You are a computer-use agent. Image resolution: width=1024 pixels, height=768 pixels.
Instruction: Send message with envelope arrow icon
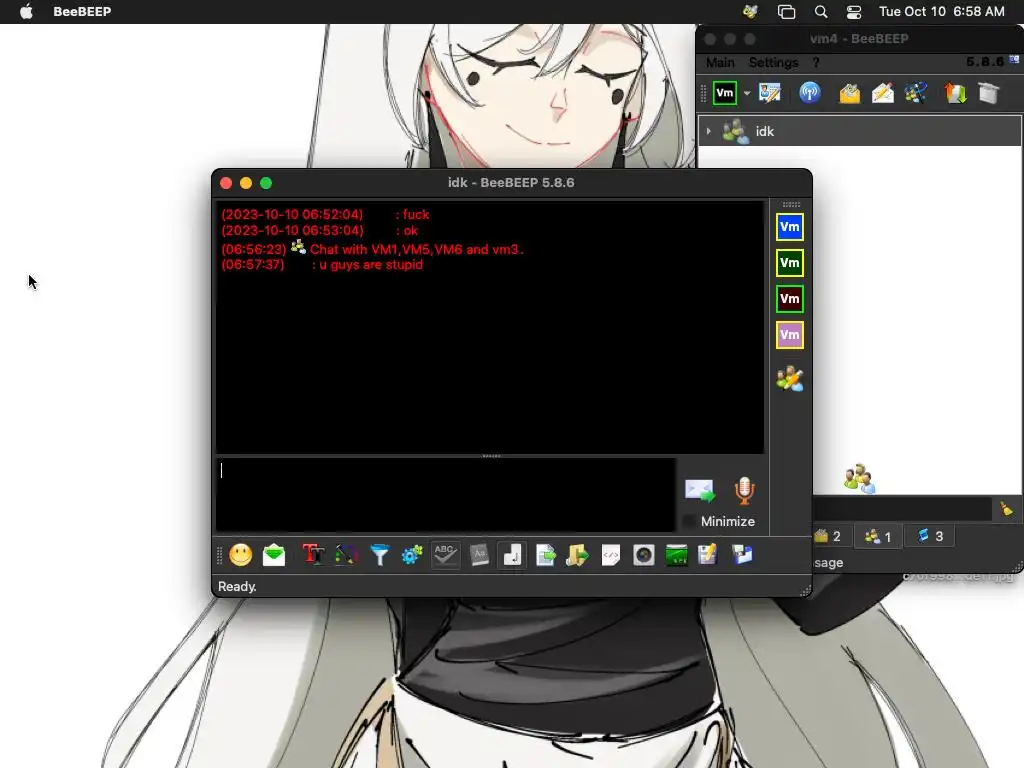pos(699,490)
